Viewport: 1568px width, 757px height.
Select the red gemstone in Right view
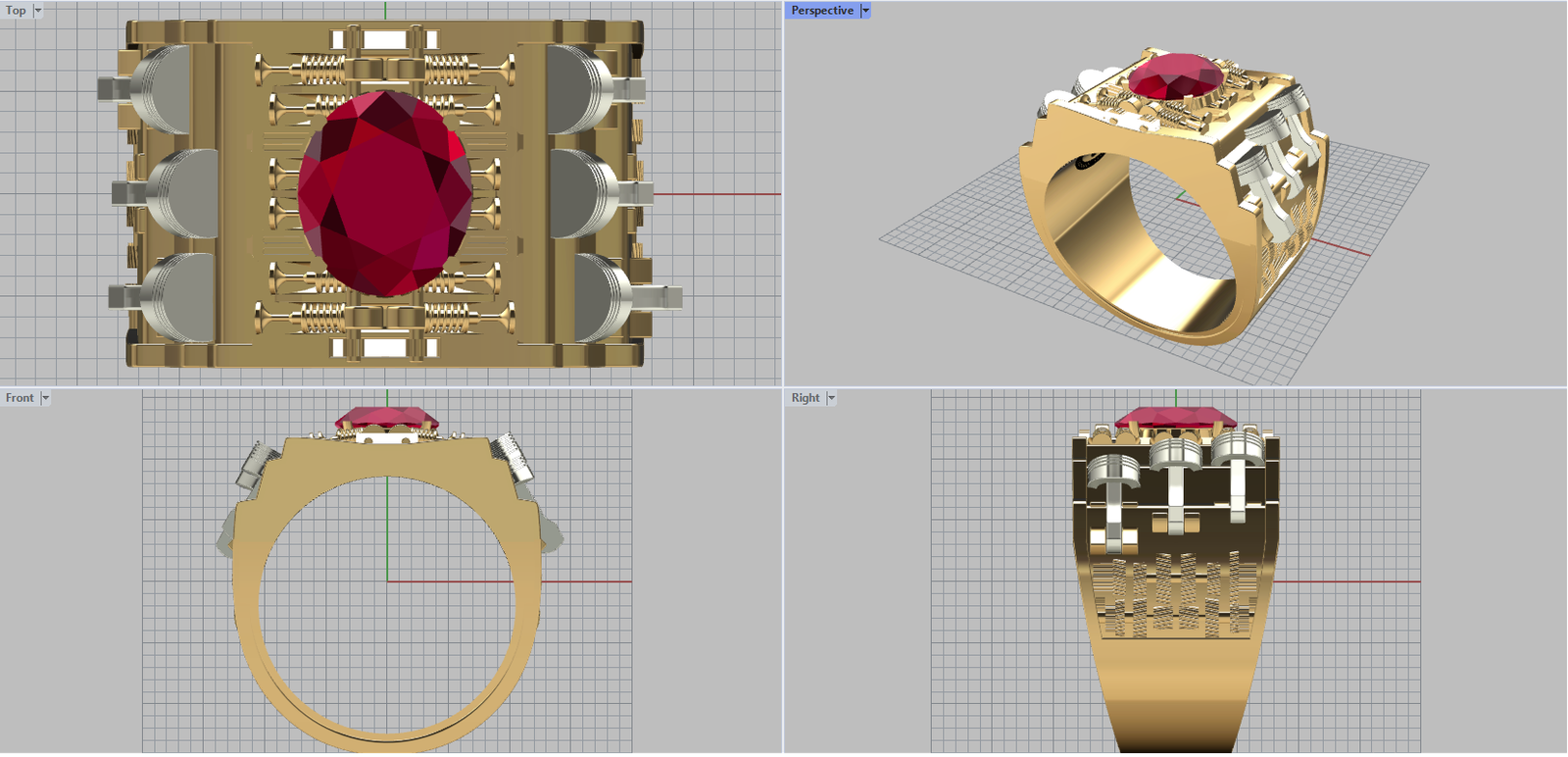[x=1175, y=418]
